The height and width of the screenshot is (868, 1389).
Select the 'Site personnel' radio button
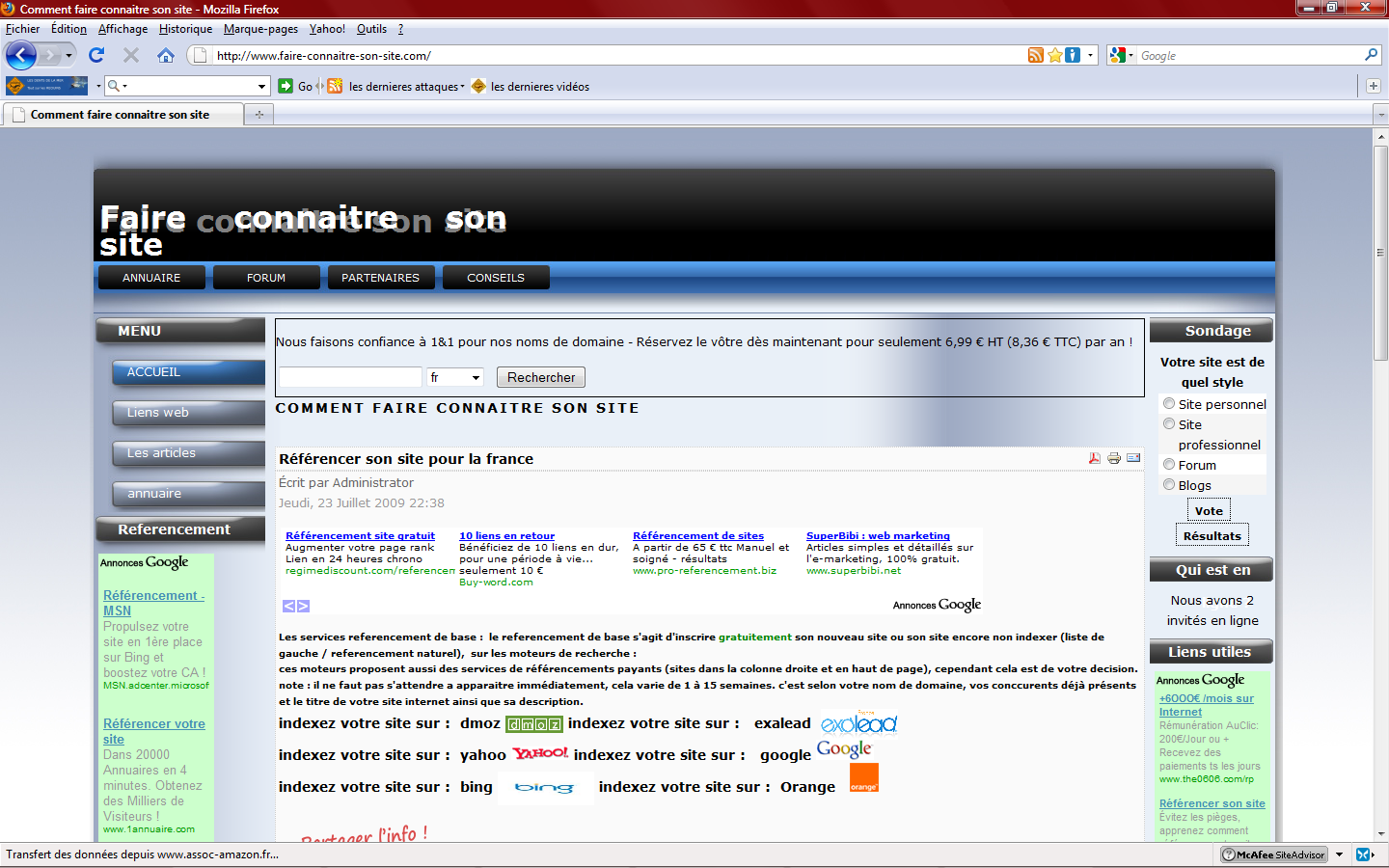(x=1169, y=403)
